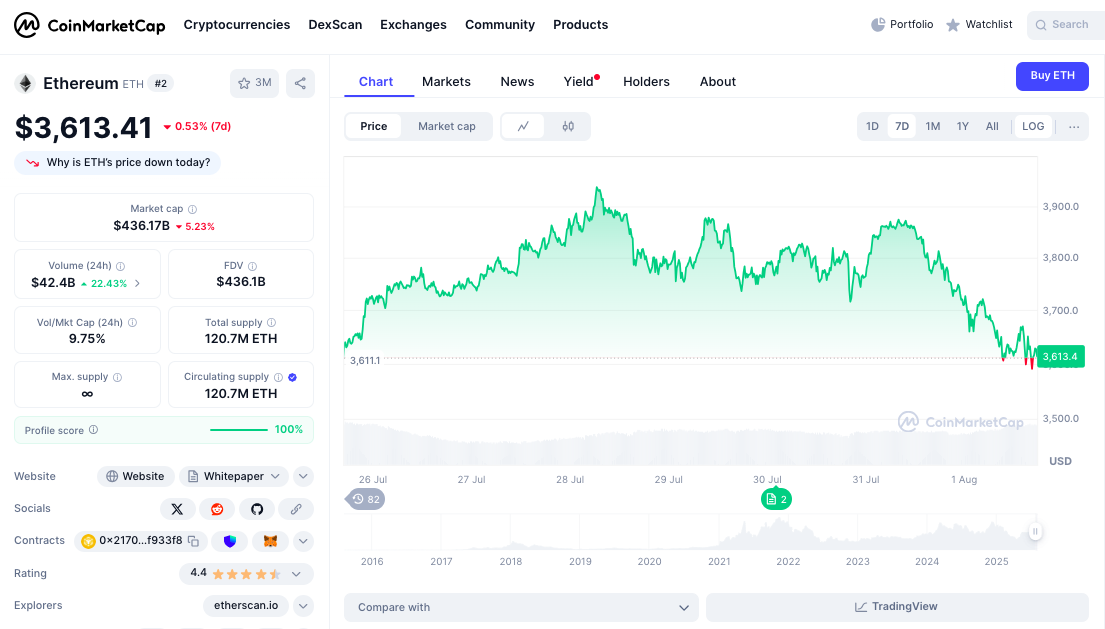Switch chart to candlestick view

click(568, 126)
